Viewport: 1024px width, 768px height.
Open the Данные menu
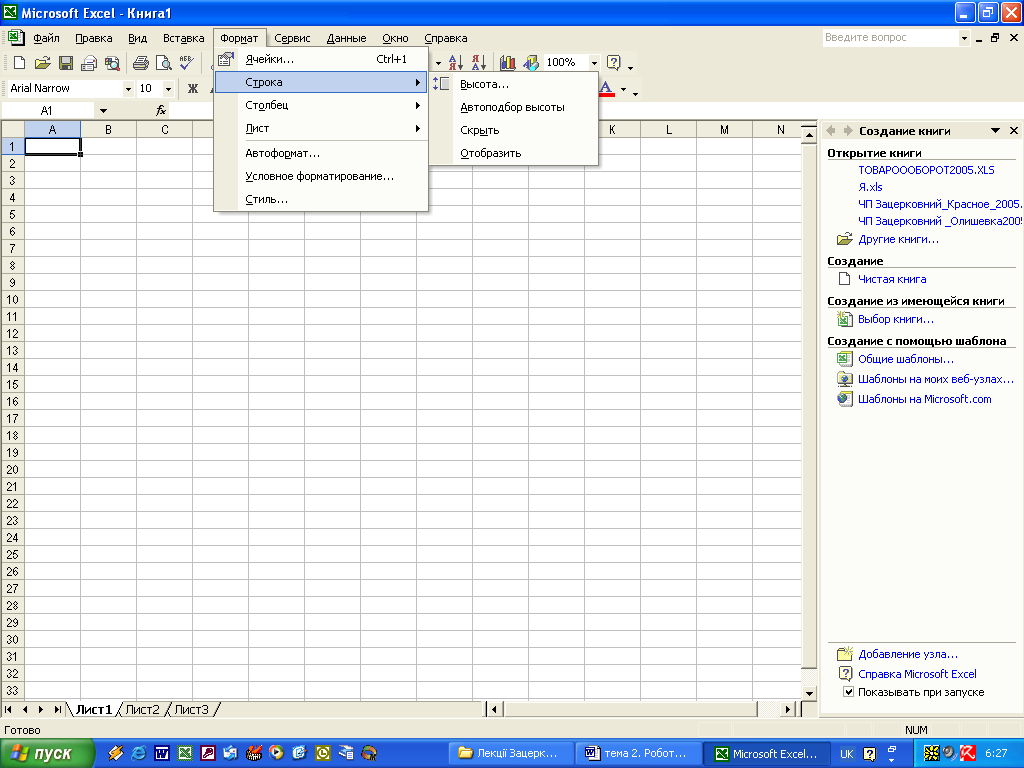(x=346, y=38)
